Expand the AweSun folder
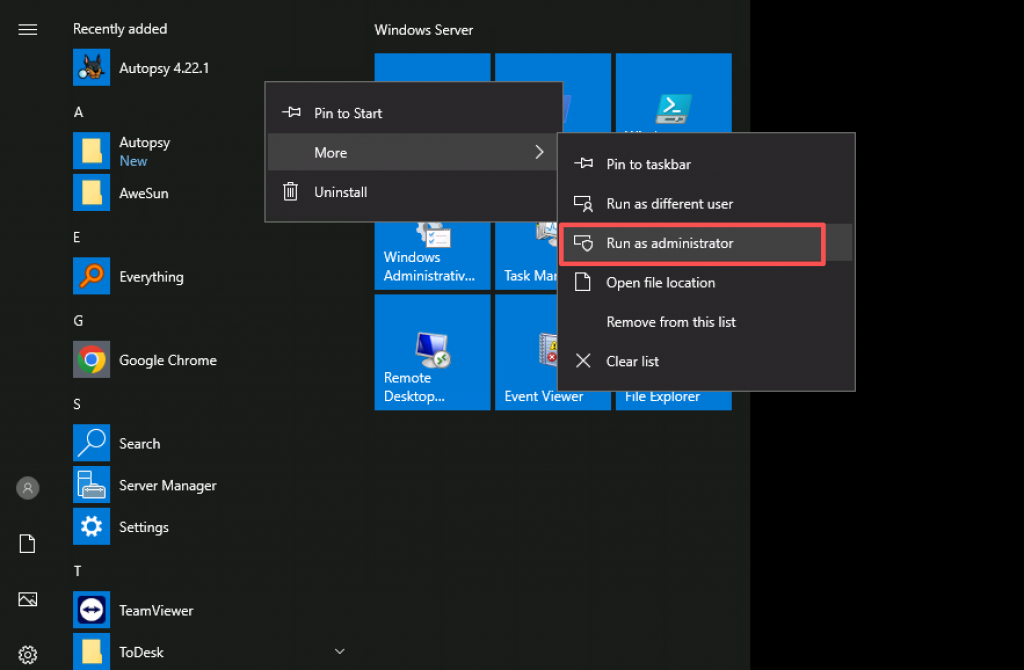This screenshot has height=670, width=1024. pos(143,193)
